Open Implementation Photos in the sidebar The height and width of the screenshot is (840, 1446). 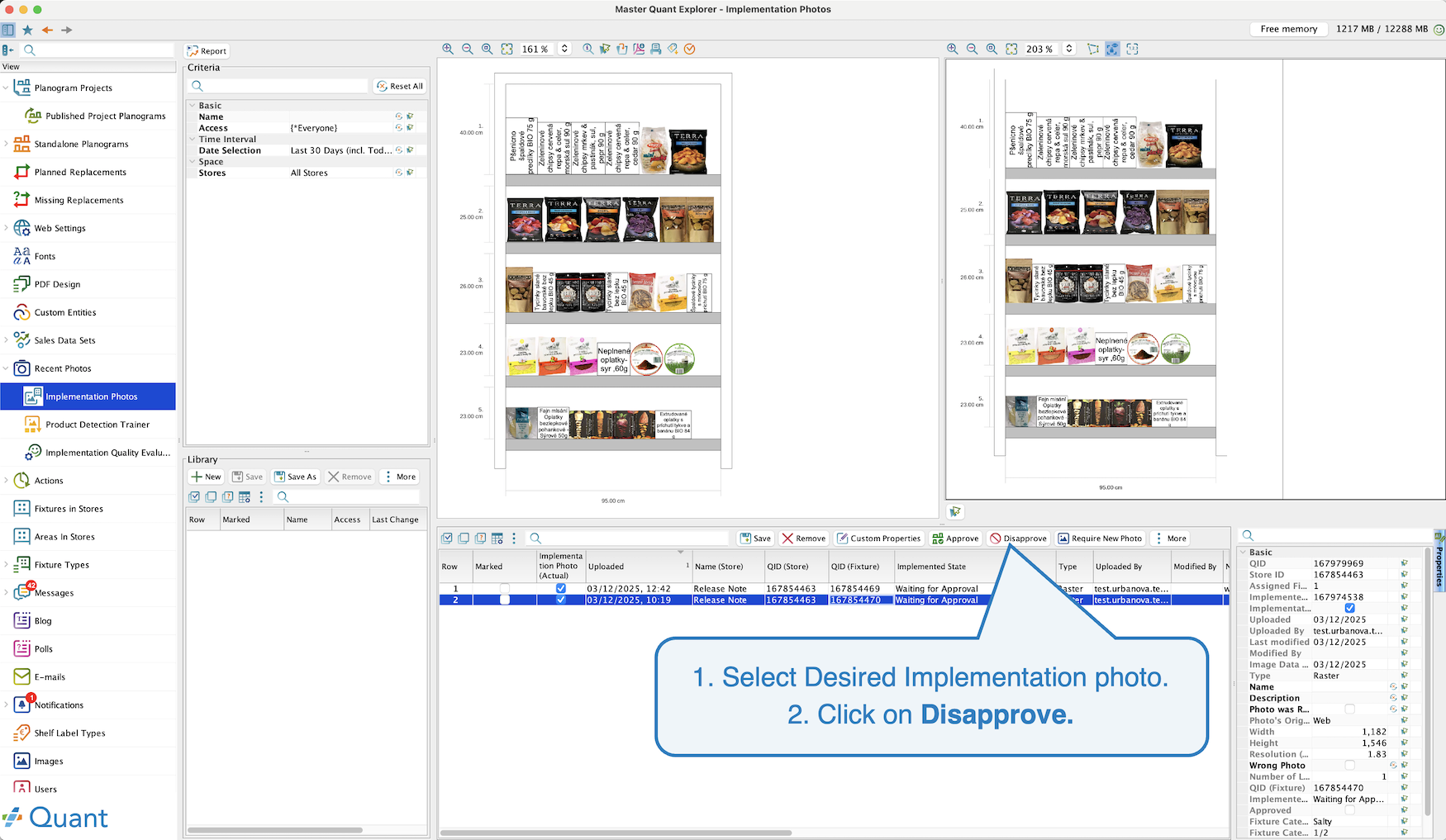point(88,396)
